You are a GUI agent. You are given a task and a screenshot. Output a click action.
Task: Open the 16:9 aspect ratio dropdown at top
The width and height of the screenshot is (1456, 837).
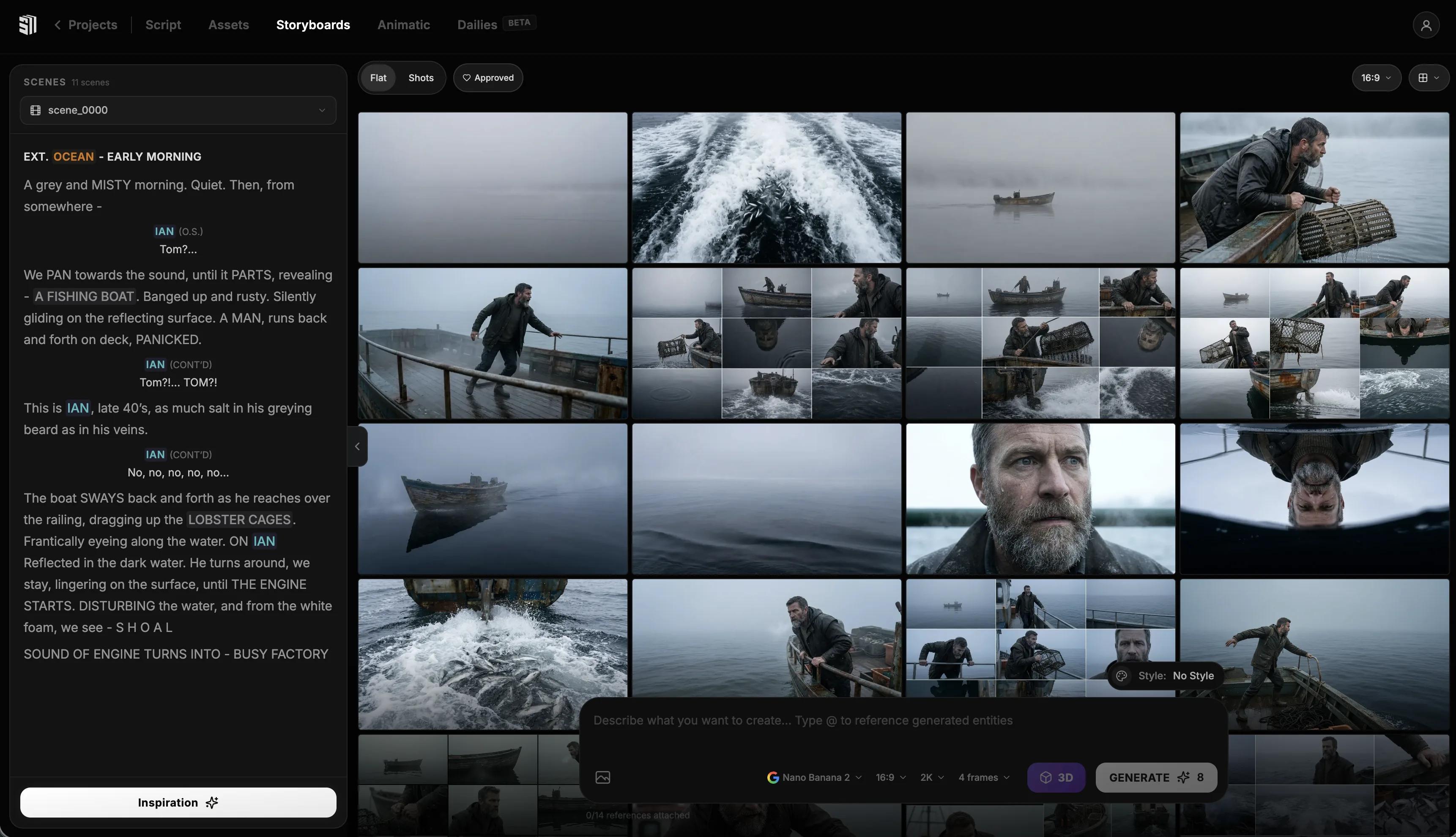[1376, 78]
